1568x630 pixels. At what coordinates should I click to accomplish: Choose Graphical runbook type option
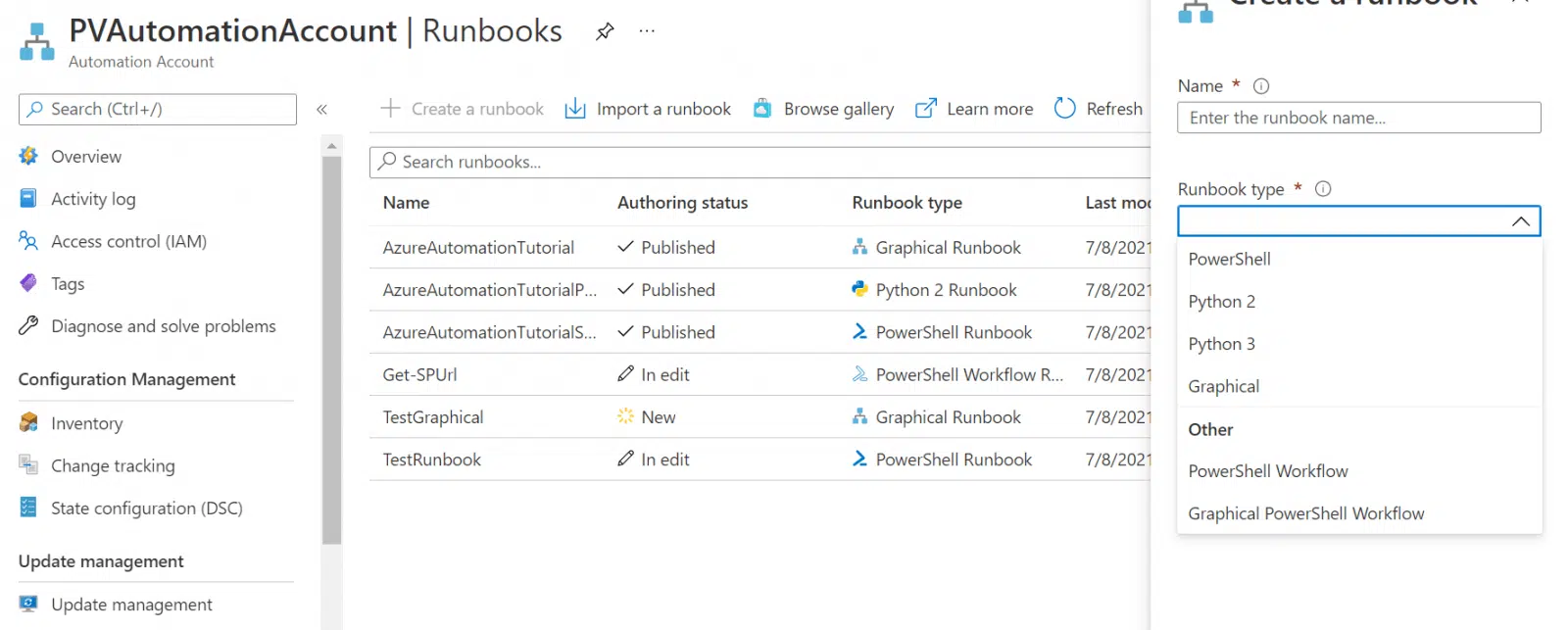click(1359, 385)
